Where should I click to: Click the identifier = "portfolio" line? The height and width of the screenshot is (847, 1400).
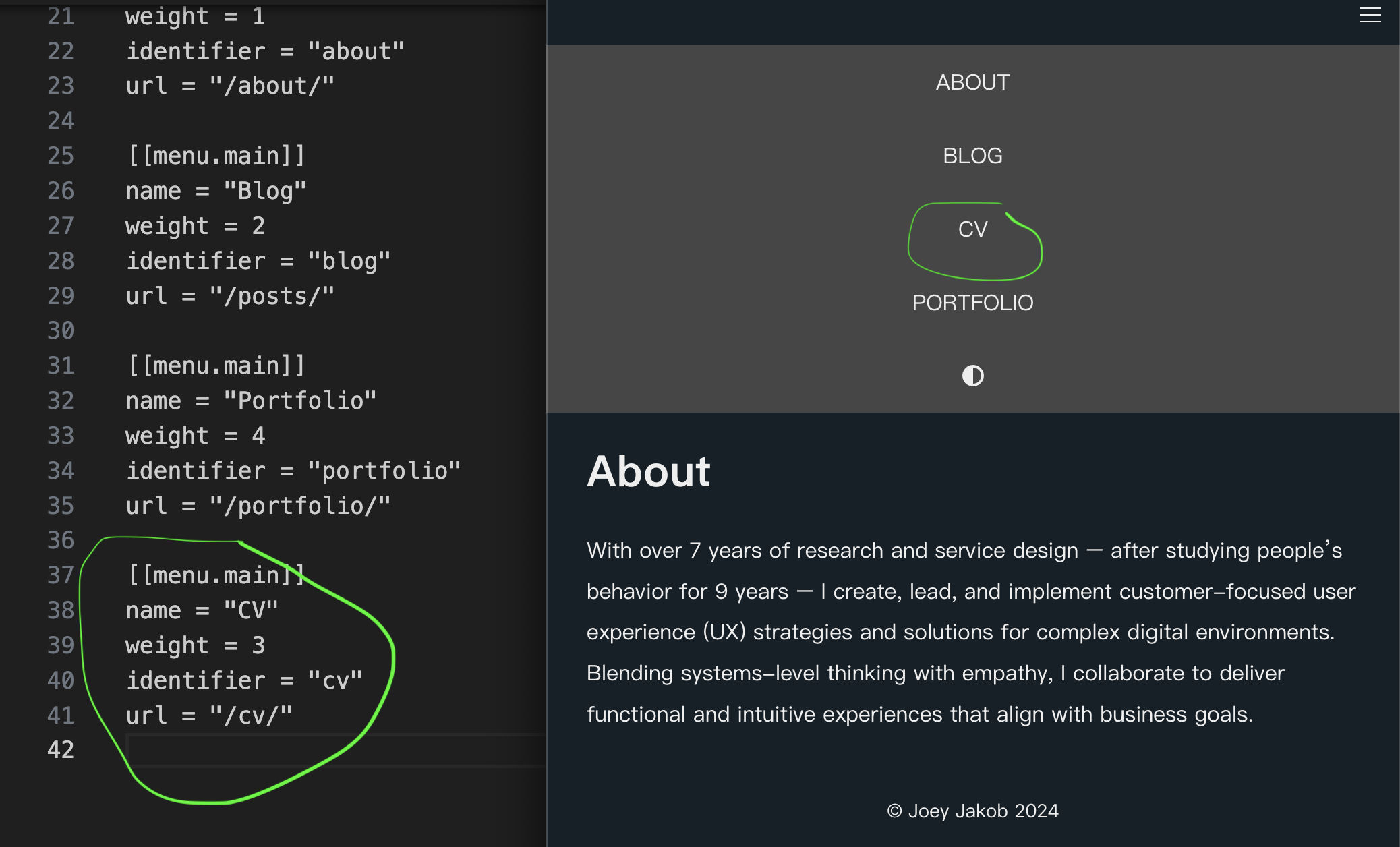[x=293, y=471]
